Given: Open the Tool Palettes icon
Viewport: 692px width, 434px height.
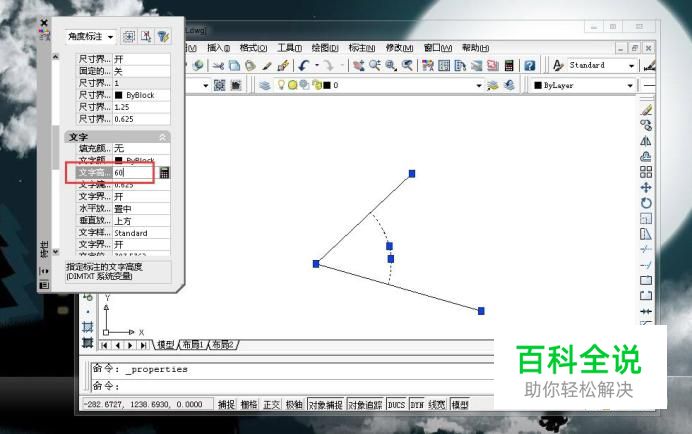Looking at the screenshot, I should pyautogui.click(x=460, y=66).
